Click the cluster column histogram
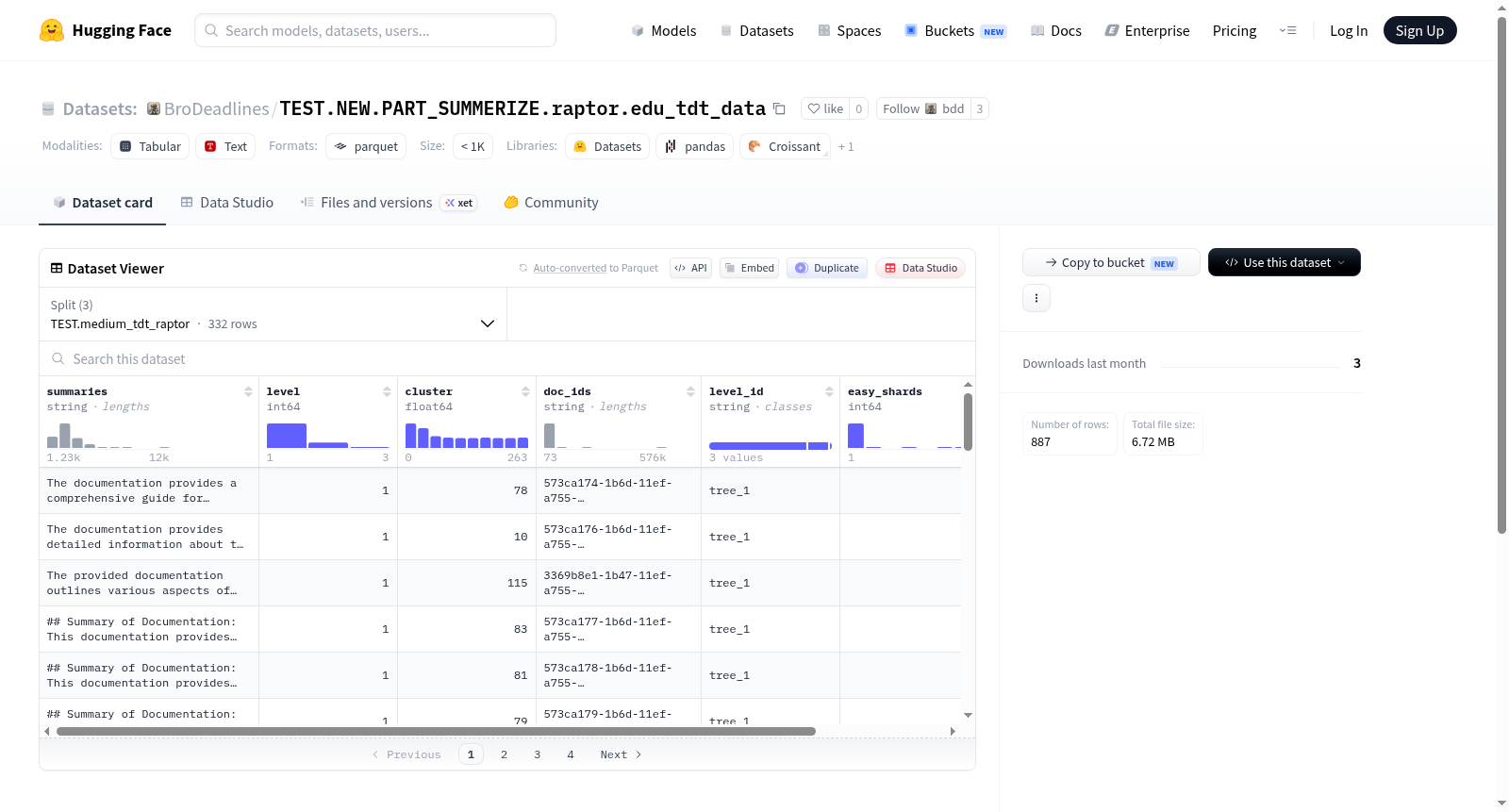This screenshot has height=812, width=1509. 467,435
